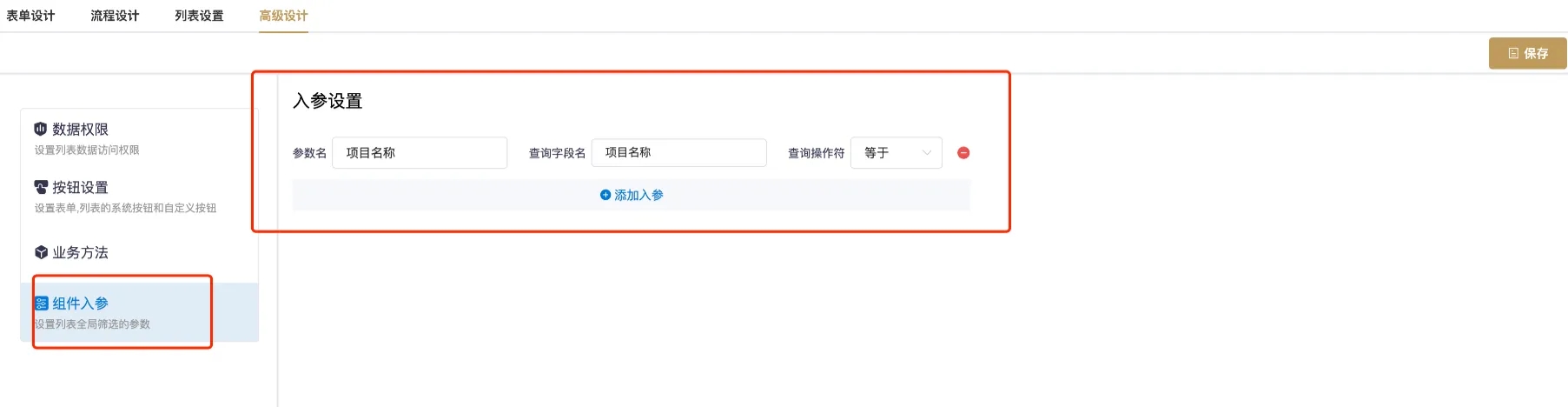The height and width of the screenshot is (407, 1568).
Task: Select 按钮设置 in the sidebar
Action: coord(80,188)
